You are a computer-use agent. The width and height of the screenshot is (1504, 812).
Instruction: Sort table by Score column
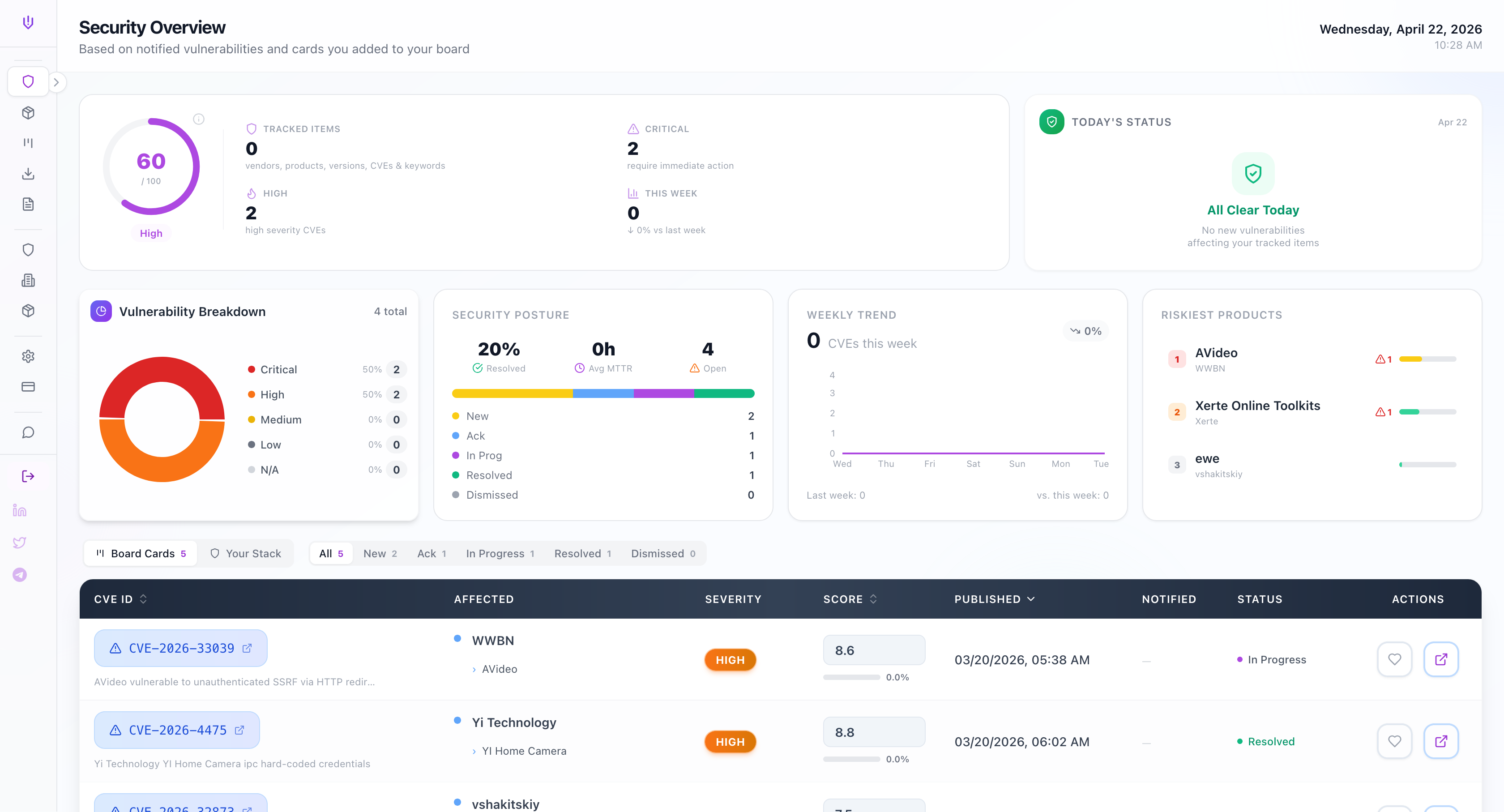pyautogui.click(x=850, y=599)
